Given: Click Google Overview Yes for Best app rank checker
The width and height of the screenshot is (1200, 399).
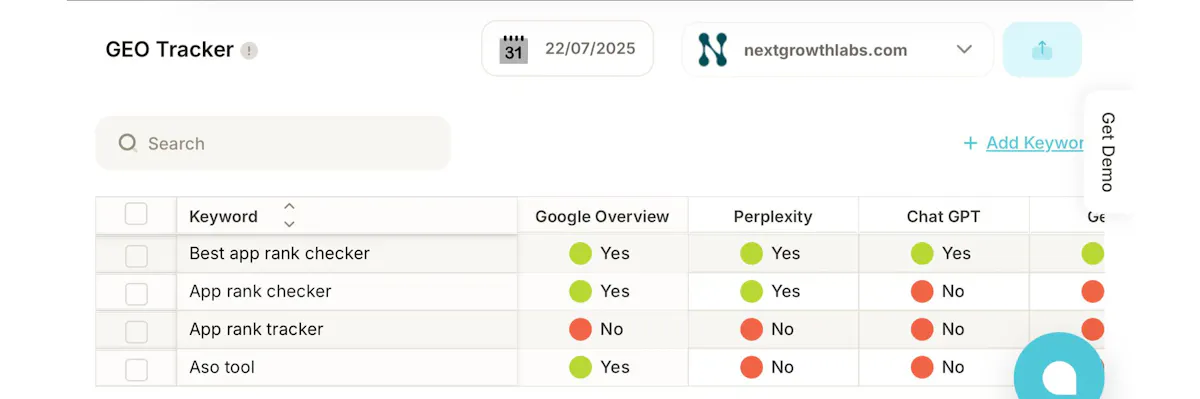Looking at the screenshot, I should pyautogui.click(x=599, y=253).
